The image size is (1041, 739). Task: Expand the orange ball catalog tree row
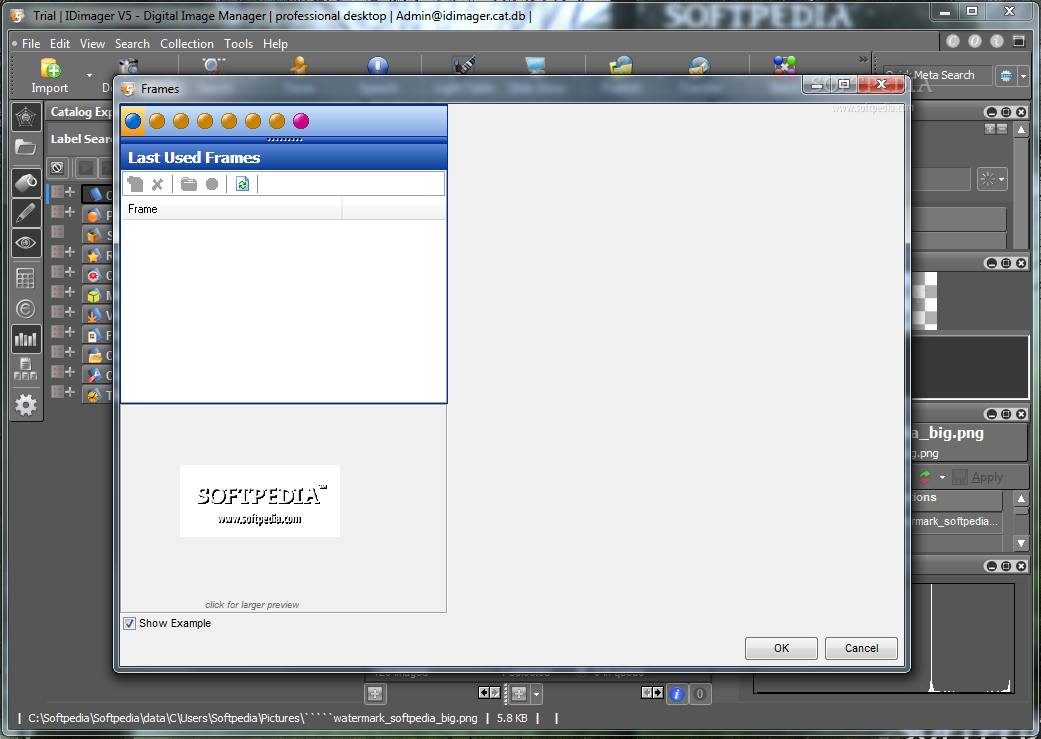[x=70, y=212]
